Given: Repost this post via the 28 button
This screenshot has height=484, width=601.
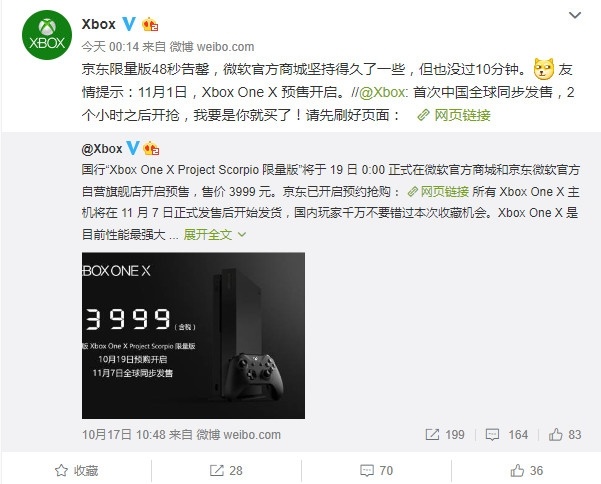Looking at the screenshot, I should 226,471.
